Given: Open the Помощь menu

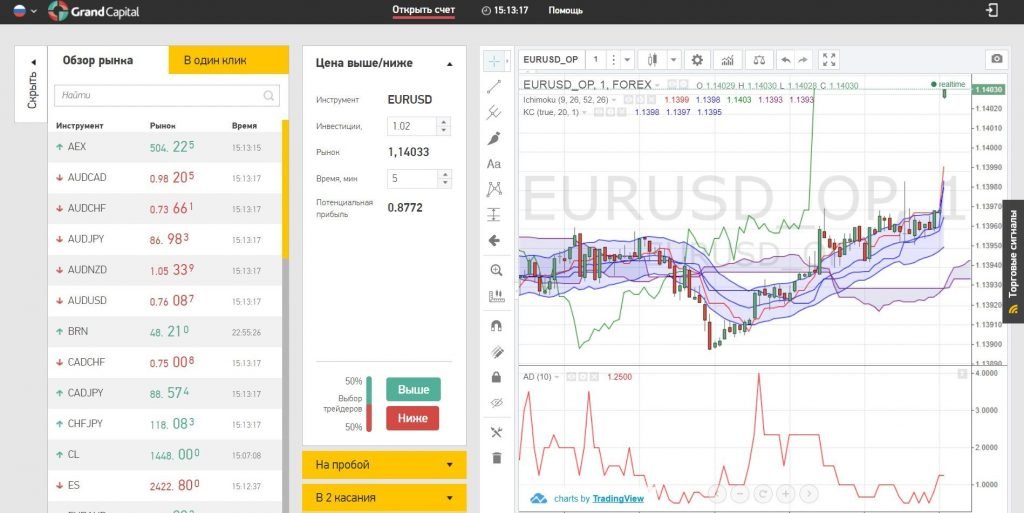Looking at the screenshot, I should click(565, 11).
